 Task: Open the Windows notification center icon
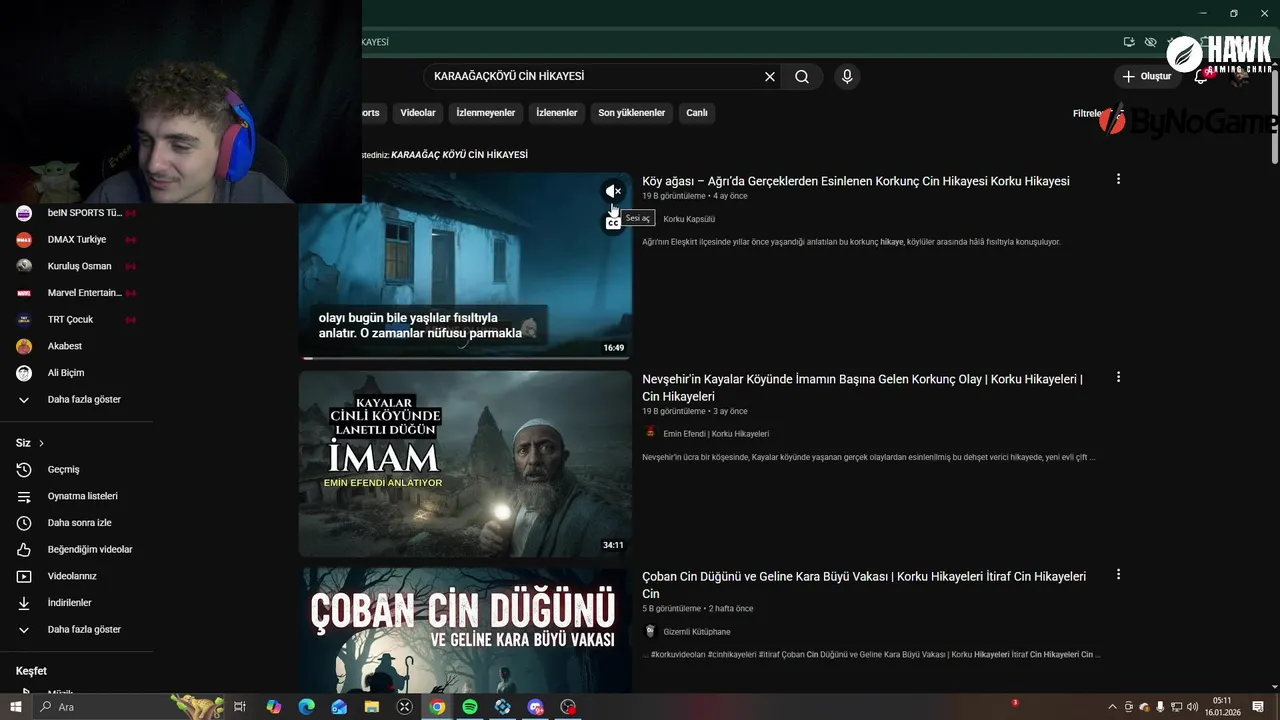[x=1260, y=707]
